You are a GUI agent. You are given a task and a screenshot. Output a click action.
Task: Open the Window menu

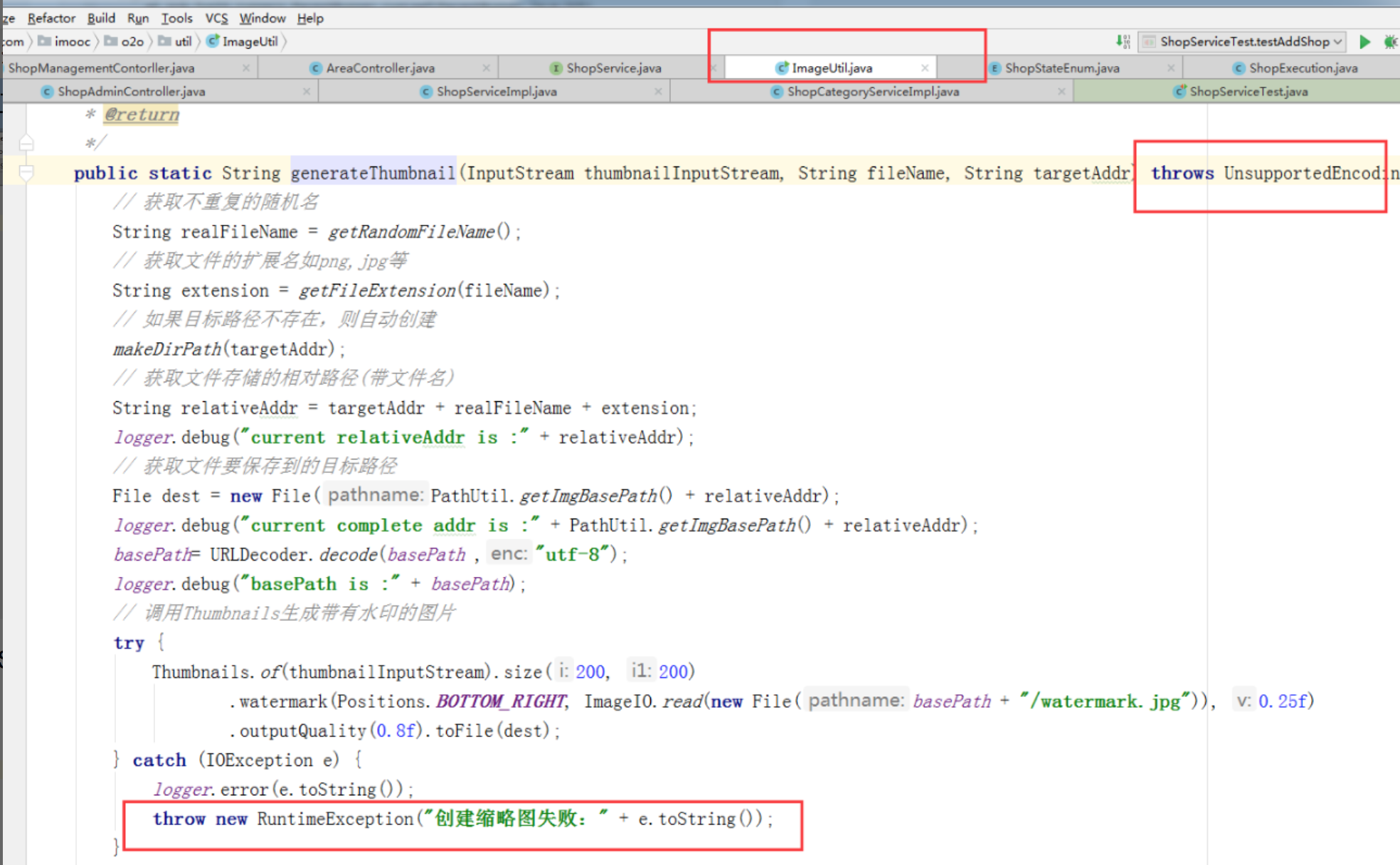point(262,18)
